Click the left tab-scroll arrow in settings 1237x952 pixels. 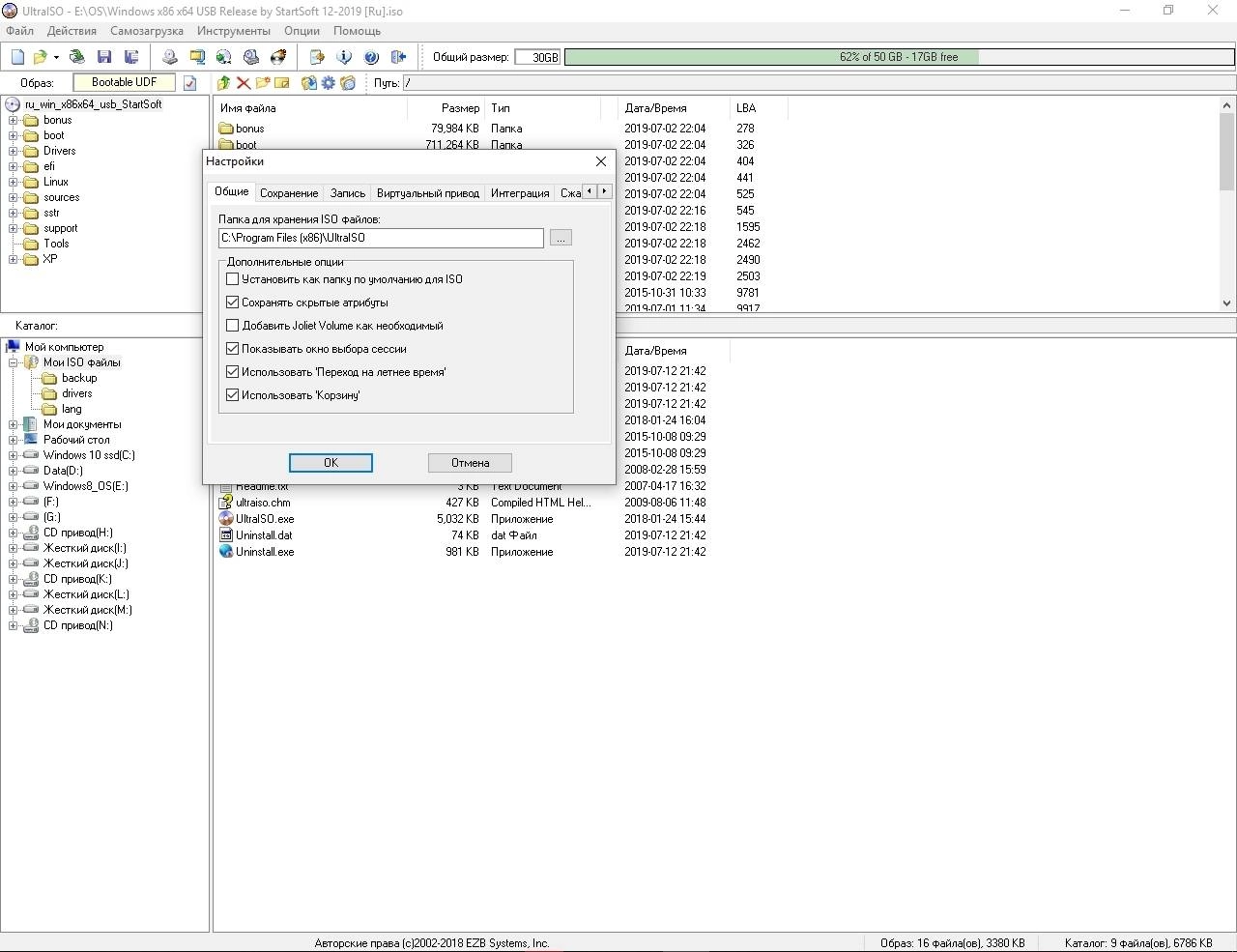(590, 191)
